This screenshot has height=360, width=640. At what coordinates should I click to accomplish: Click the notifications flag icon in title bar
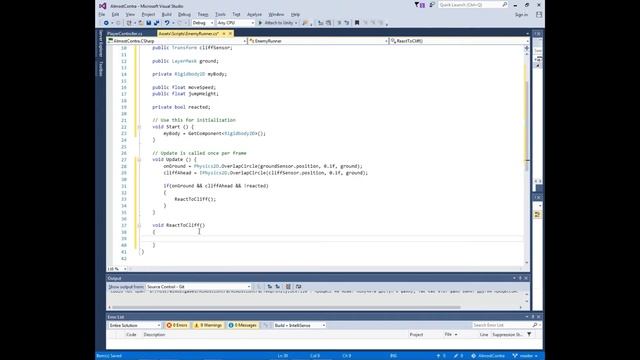click(x=419, y=5)
